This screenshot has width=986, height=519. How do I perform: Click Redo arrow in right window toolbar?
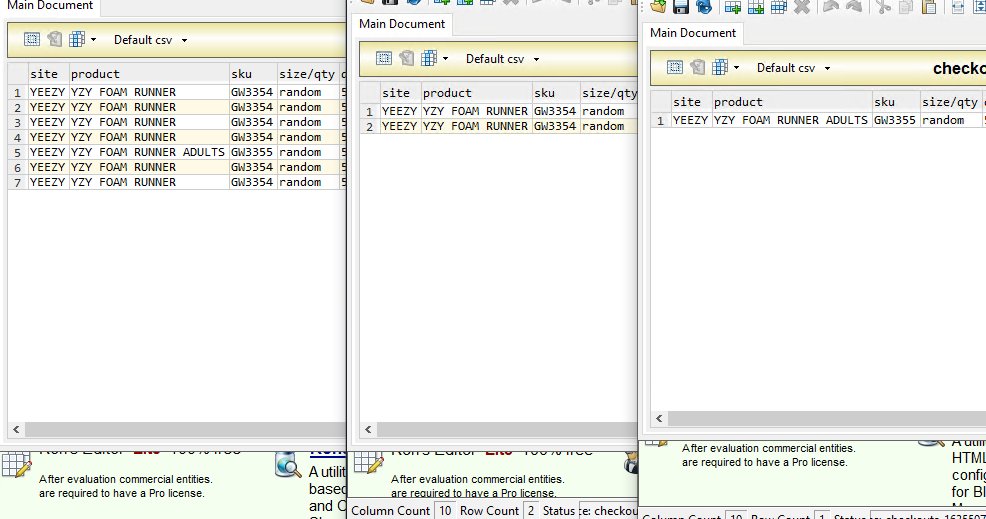pyautogui.click(x=854, y=7)
